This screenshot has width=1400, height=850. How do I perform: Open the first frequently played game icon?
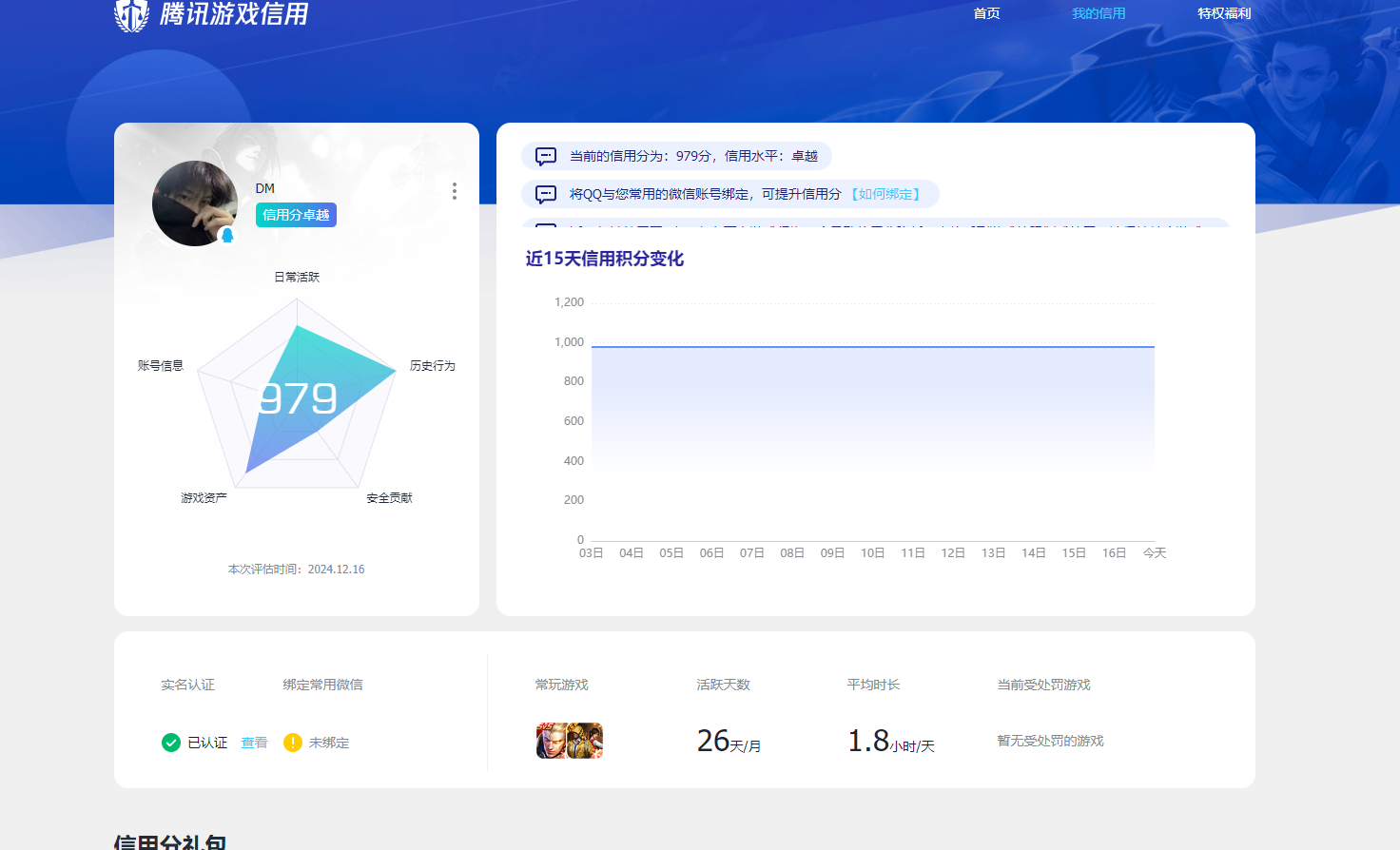pyautogui.click(x=552, y=741)
